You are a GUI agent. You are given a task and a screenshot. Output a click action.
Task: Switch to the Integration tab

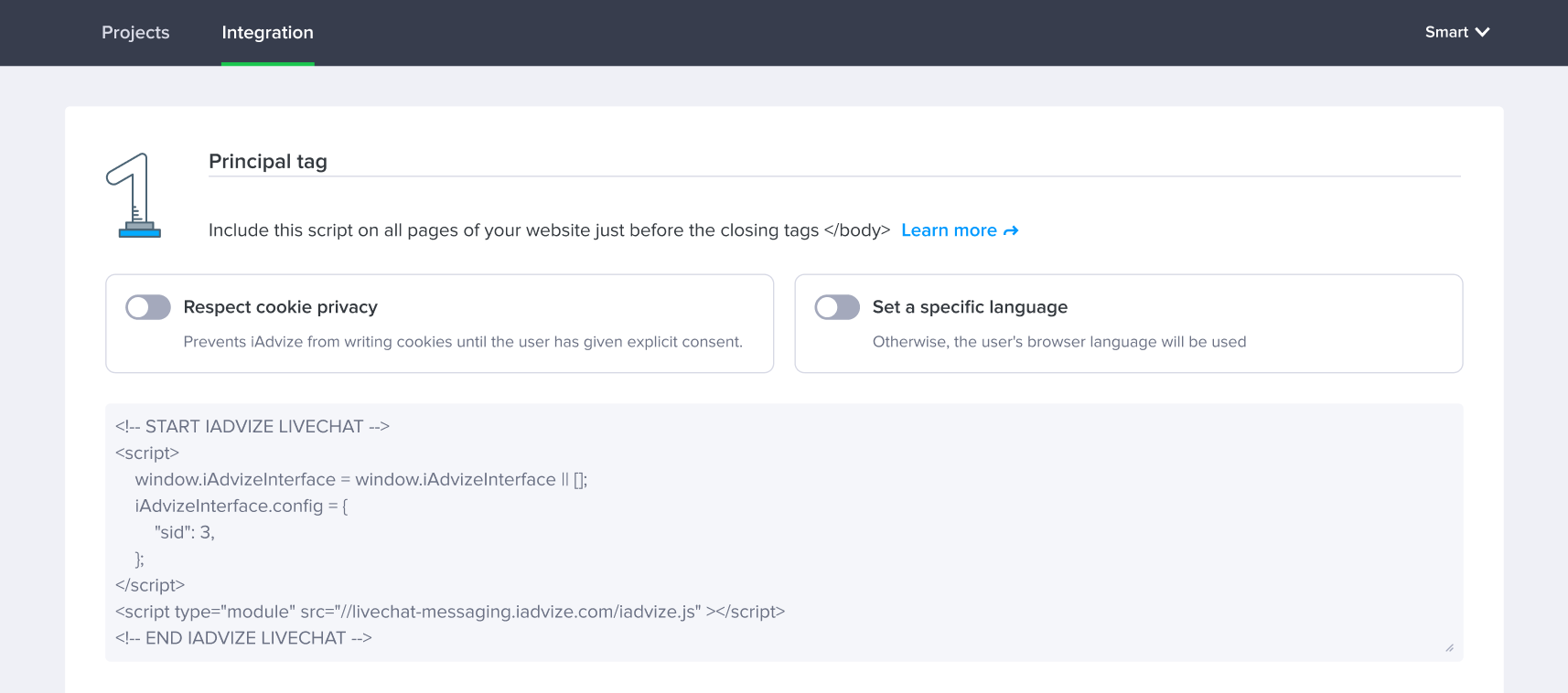(x=267, y=32)
